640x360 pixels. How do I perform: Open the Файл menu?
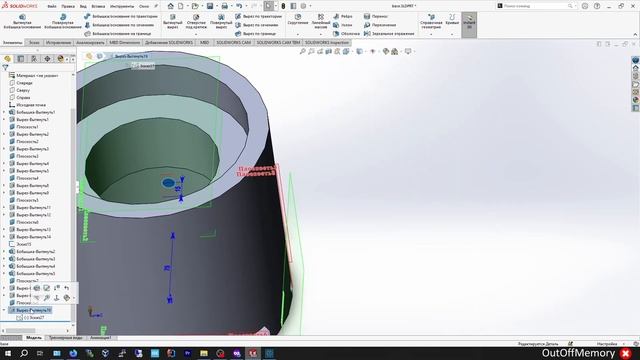52,6
